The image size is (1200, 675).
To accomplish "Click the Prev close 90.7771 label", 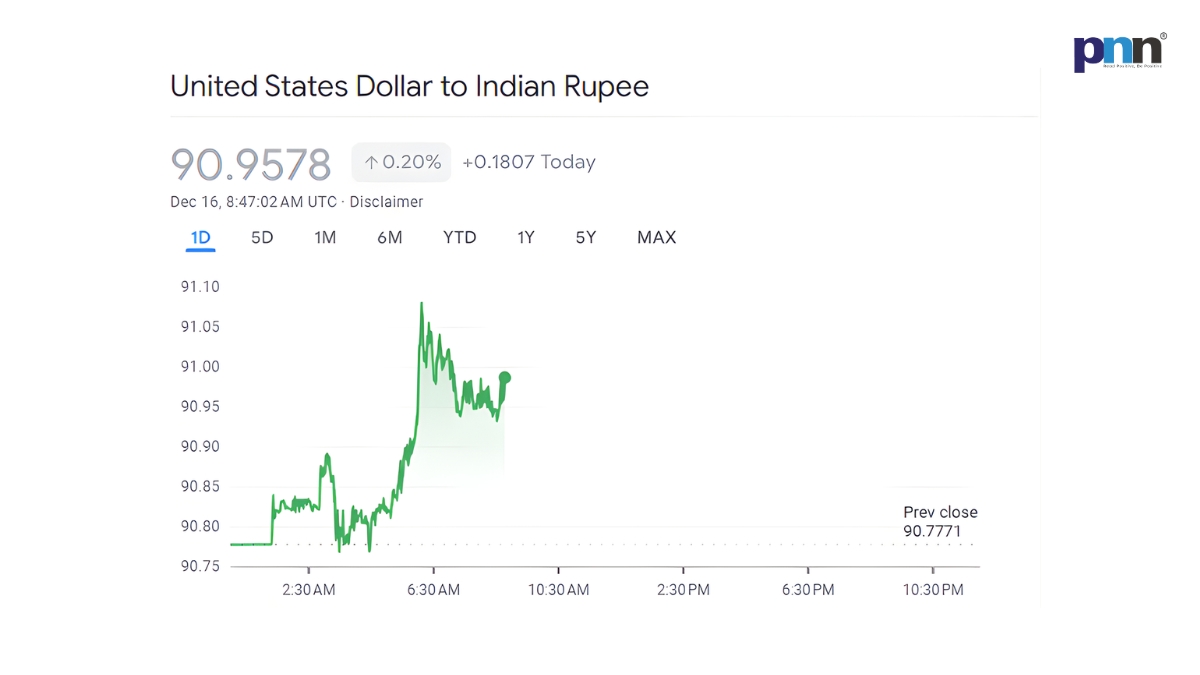I will click(940, 522).
